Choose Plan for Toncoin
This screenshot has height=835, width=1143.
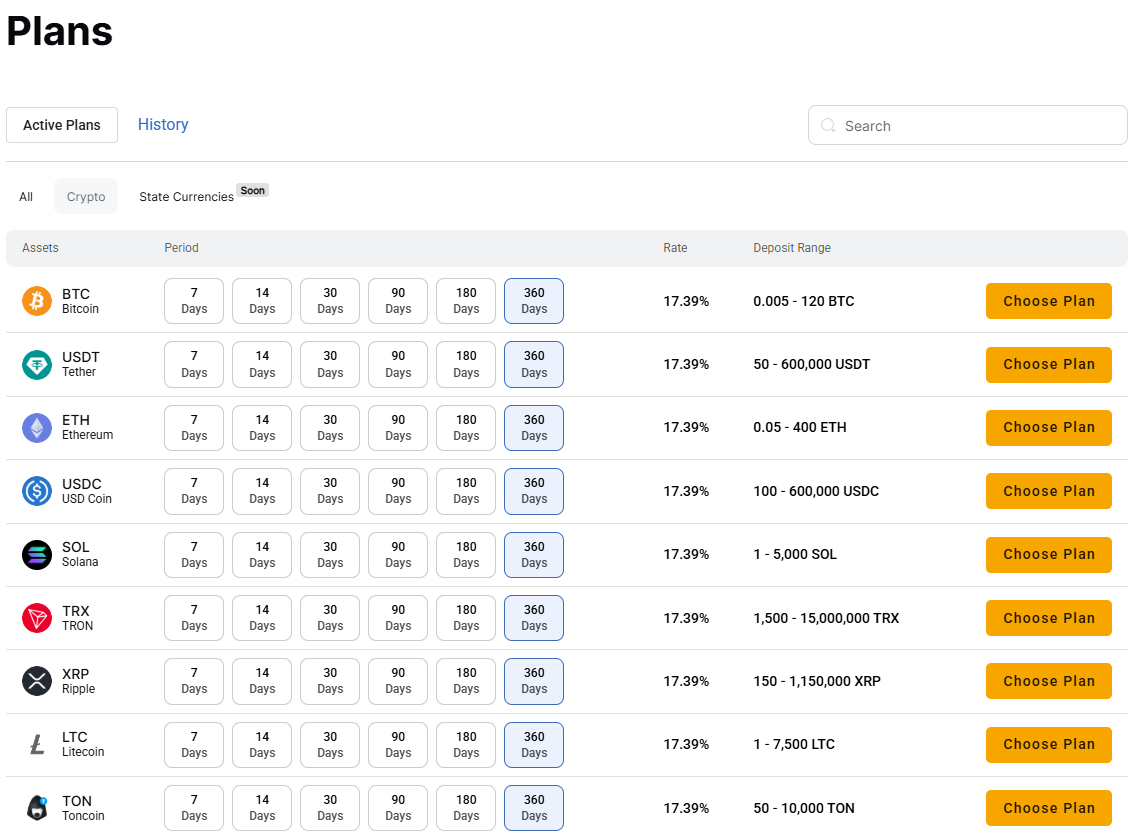coord(1048,808)
